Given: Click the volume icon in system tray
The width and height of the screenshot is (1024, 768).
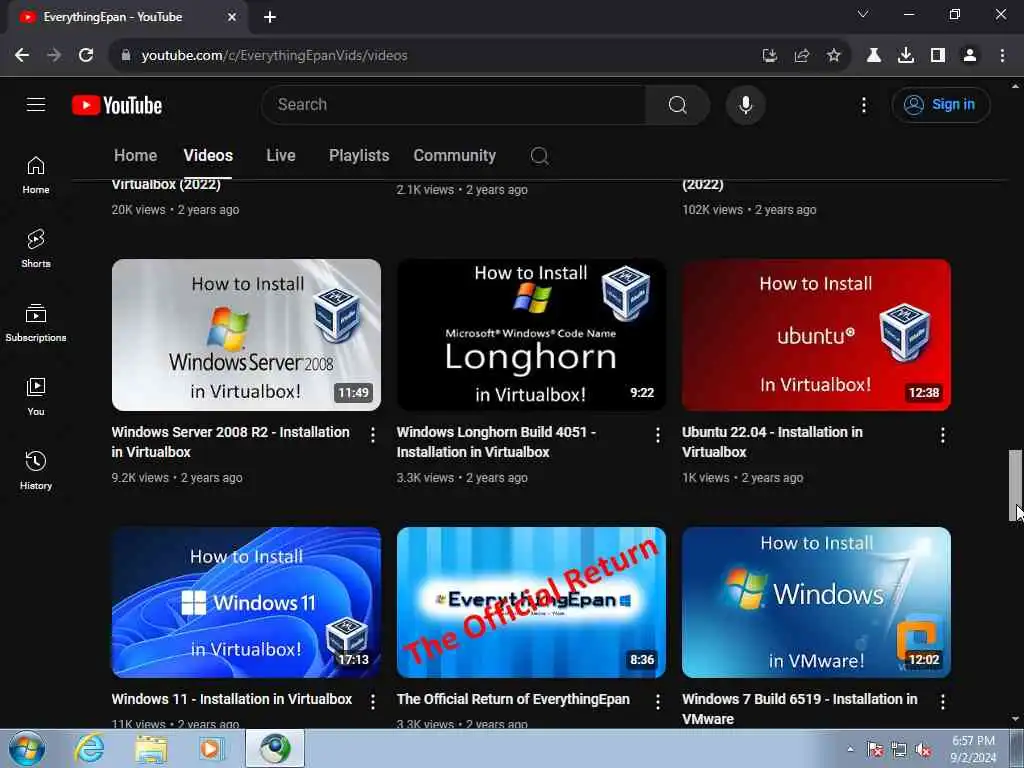Looking at the screenshot, I should click(923, 750).
